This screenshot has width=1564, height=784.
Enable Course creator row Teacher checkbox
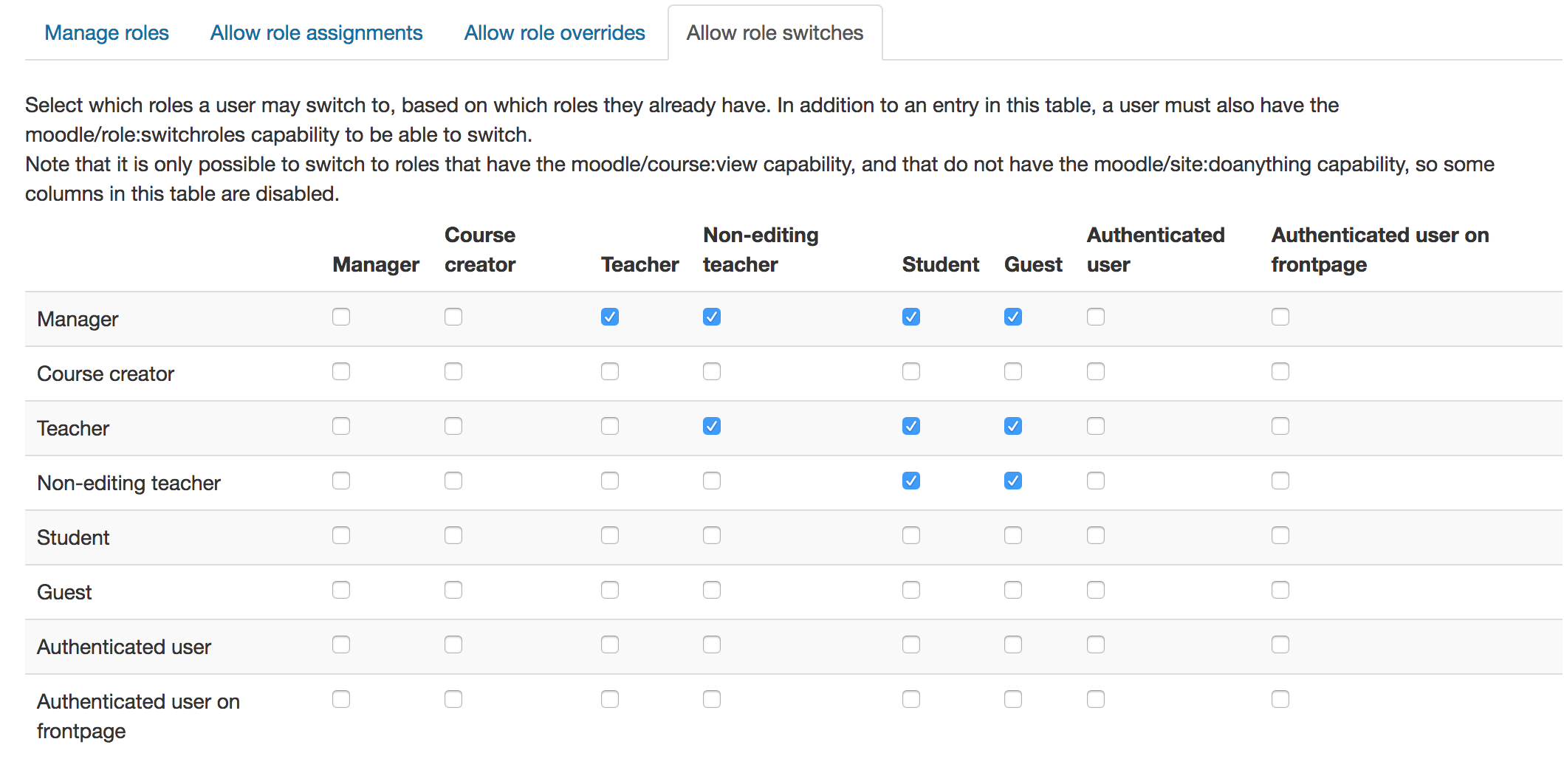tap(610, 372)
